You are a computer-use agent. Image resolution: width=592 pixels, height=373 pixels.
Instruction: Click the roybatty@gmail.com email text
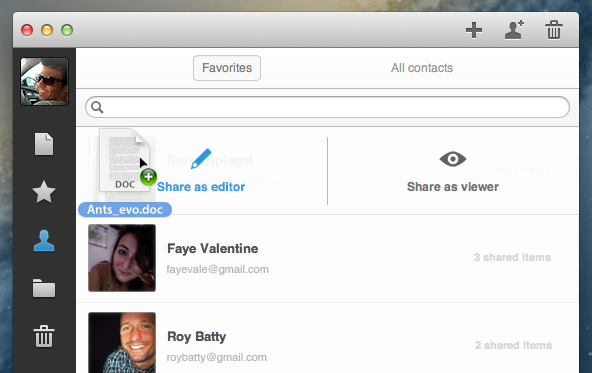[217, 357]
